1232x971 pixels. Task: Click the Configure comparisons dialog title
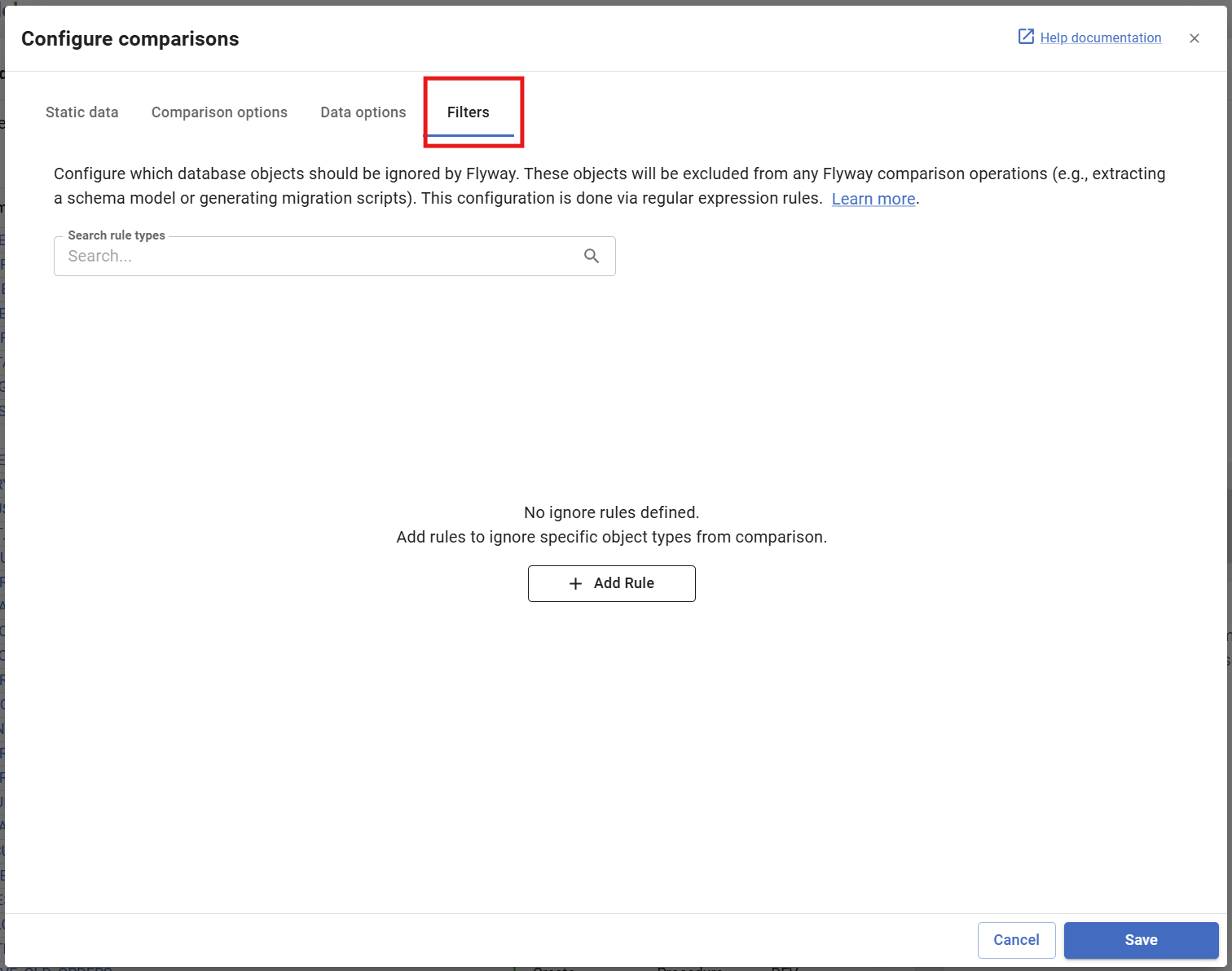pyautogui.click(x=130, y=39)
